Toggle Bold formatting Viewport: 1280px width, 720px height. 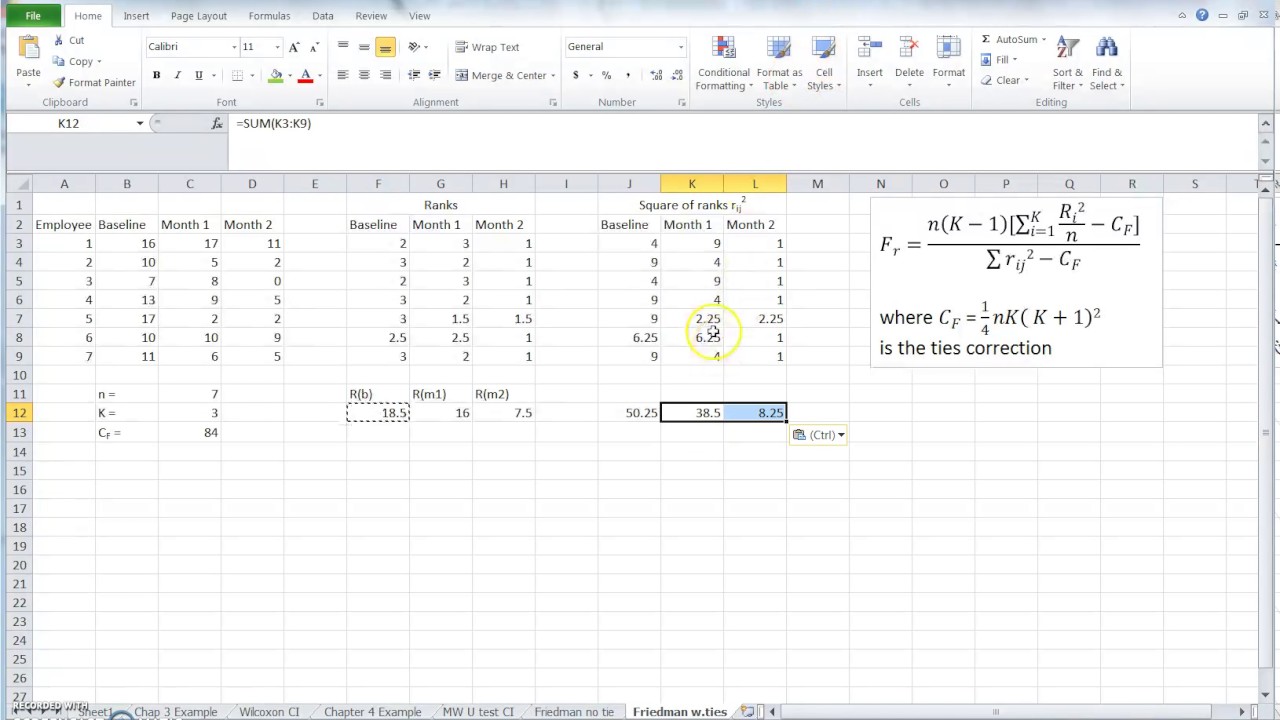(156, 76)
